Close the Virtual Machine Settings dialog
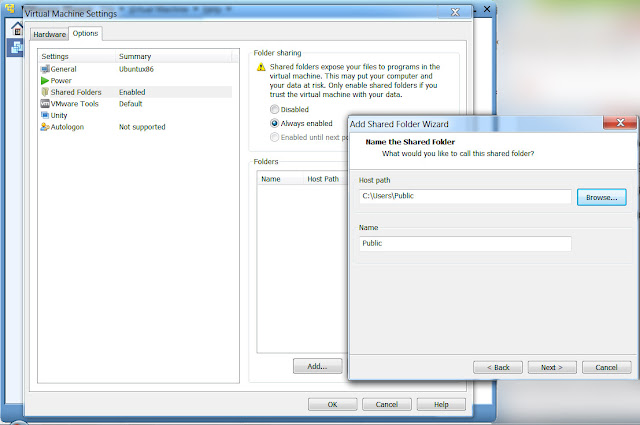Screen dimensions: 640x425 pyautogui.click(x=455, y=12)
